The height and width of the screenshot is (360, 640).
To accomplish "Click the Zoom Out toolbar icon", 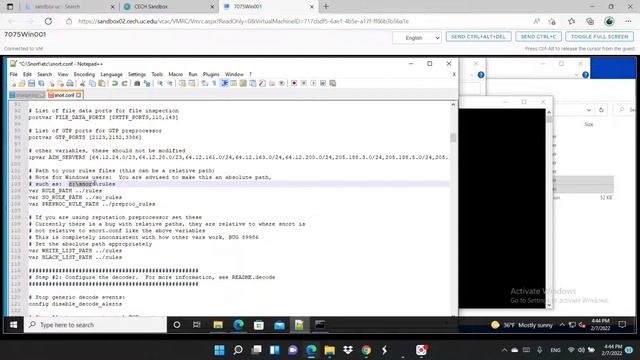I will click(x=169, y=83).
